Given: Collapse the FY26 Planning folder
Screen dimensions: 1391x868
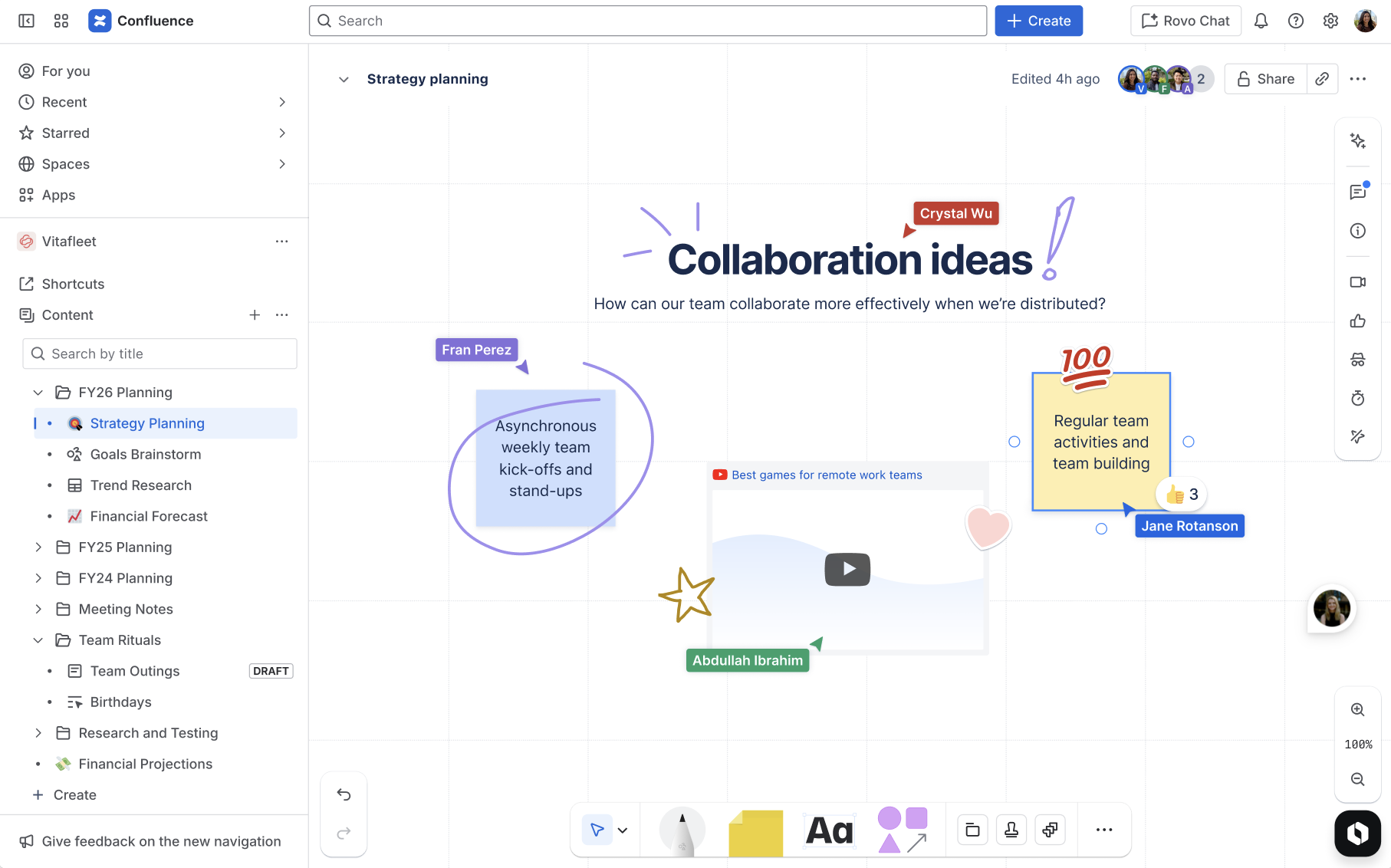Looking at the screenshot, I should (x=38, y=393).
